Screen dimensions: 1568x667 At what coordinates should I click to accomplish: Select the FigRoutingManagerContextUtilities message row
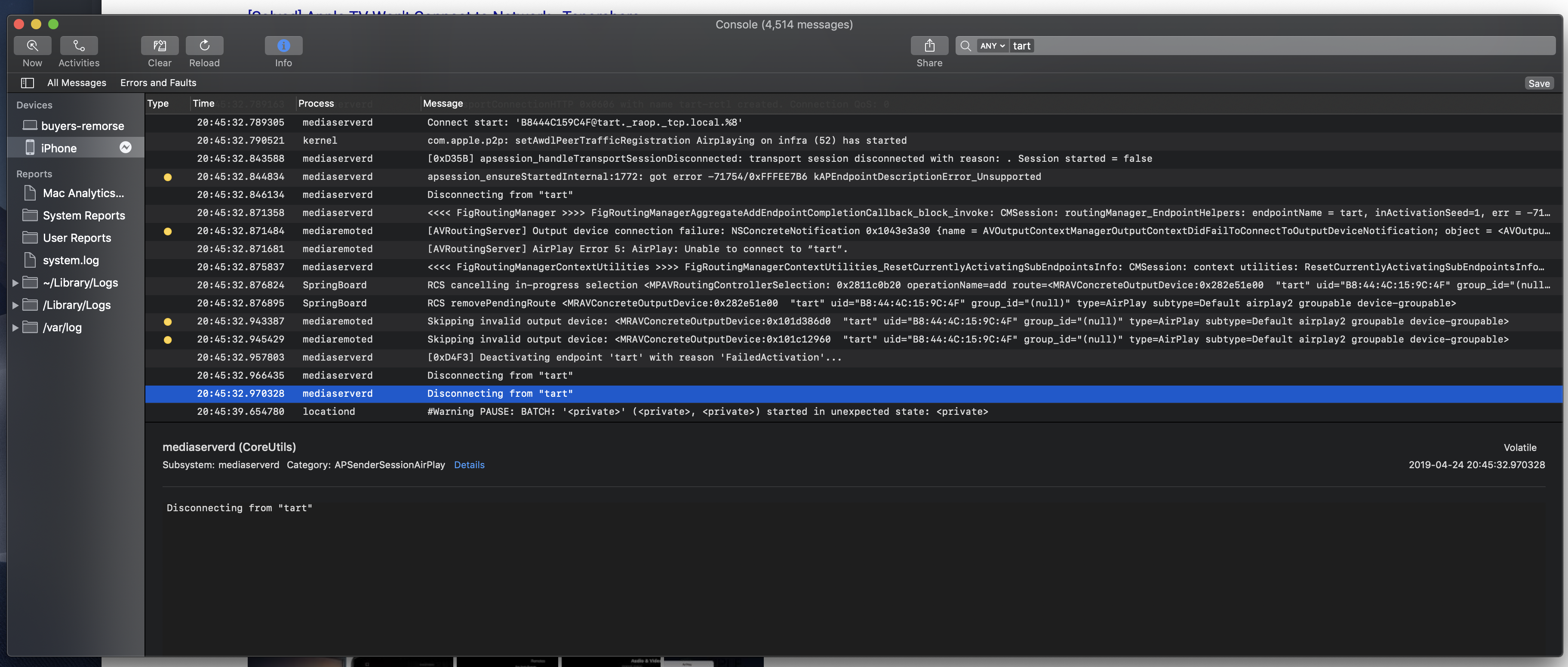tap(853, 267)
